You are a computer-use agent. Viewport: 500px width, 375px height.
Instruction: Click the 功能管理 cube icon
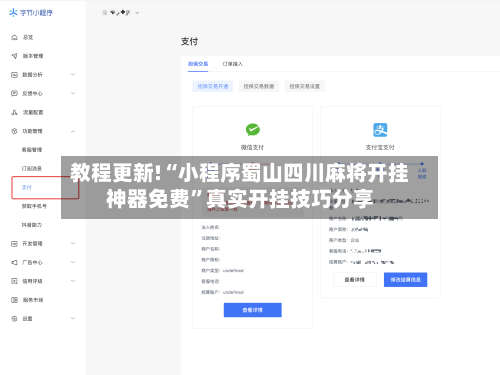coord(14,131)
